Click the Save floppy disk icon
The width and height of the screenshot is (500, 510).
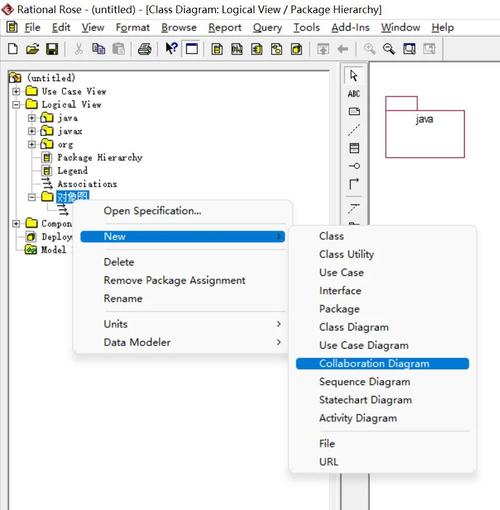52,49
